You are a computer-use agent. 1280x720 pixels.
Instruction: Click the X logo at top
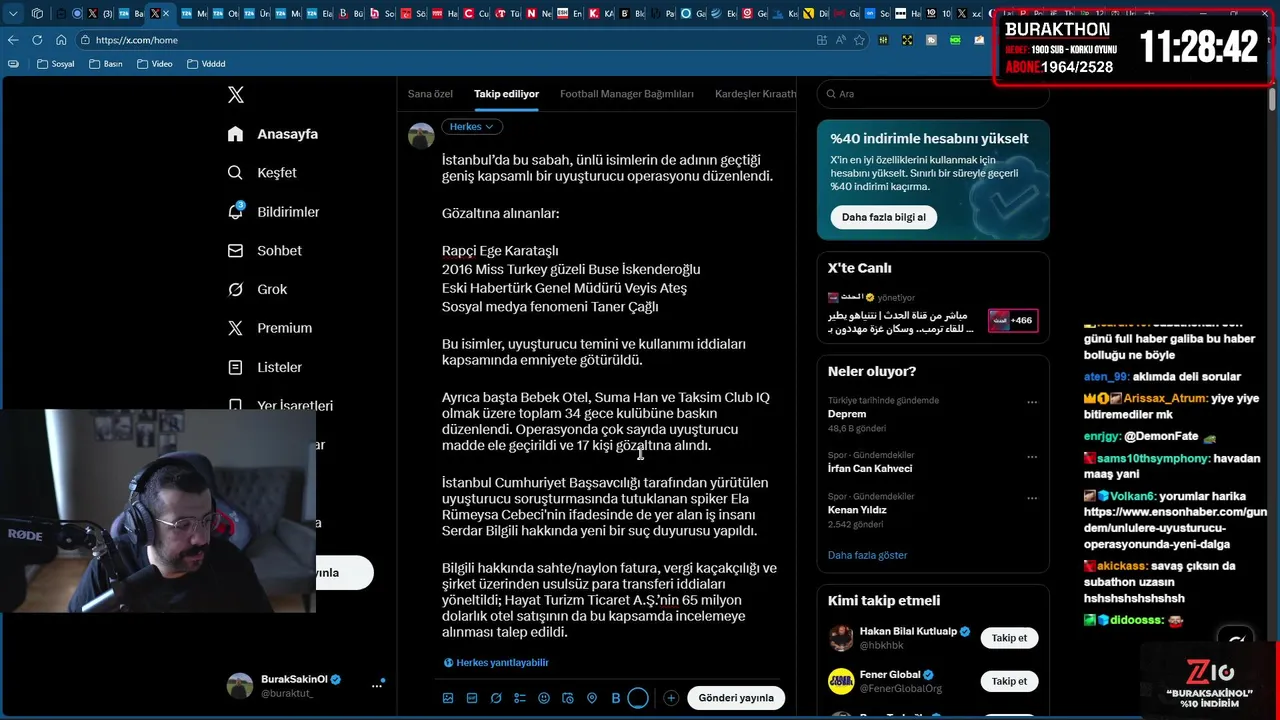[x=236, y=95]
